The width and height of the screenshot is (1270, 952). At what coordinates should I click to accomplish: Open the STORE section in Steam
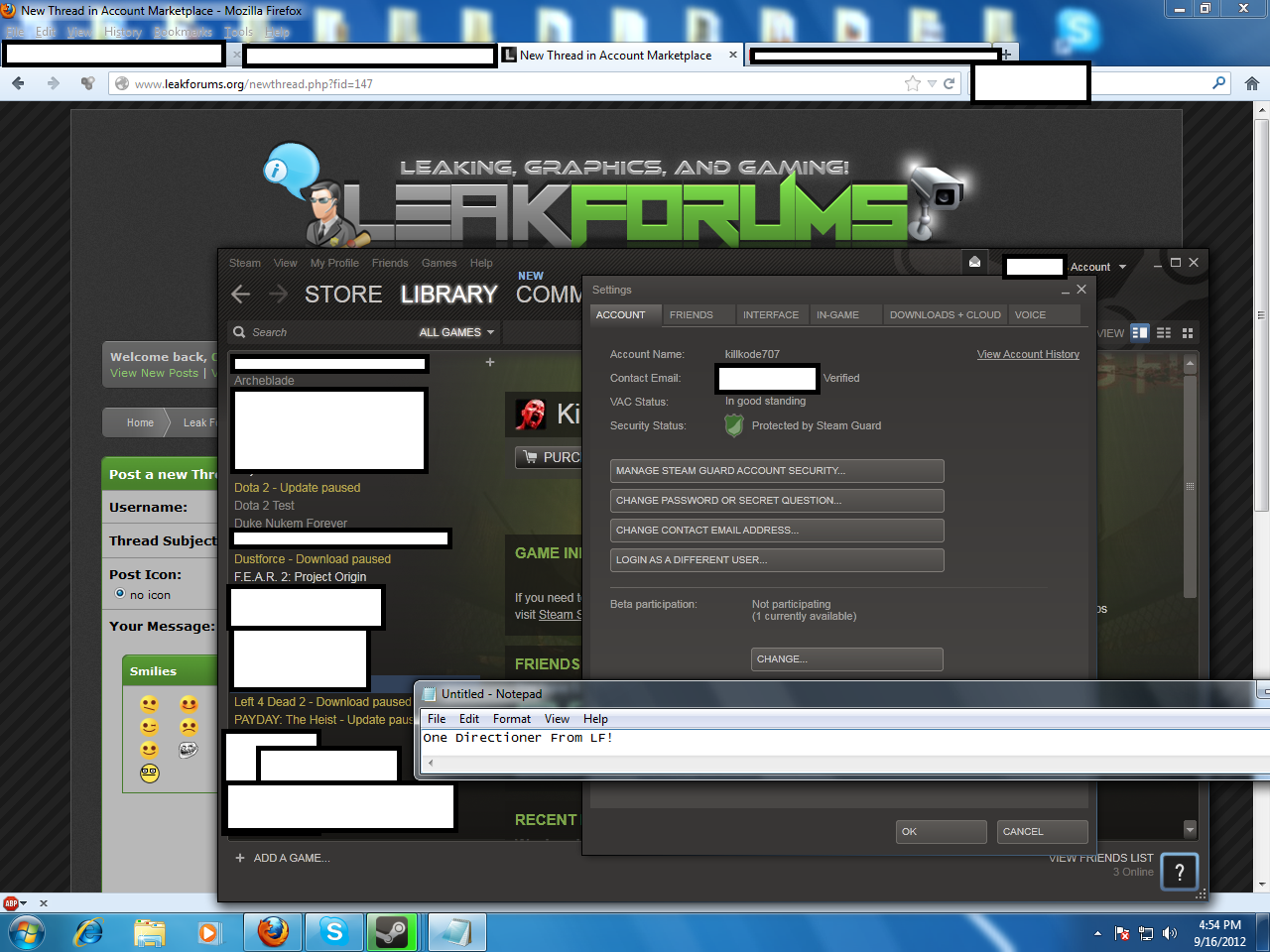coord(343,295)
